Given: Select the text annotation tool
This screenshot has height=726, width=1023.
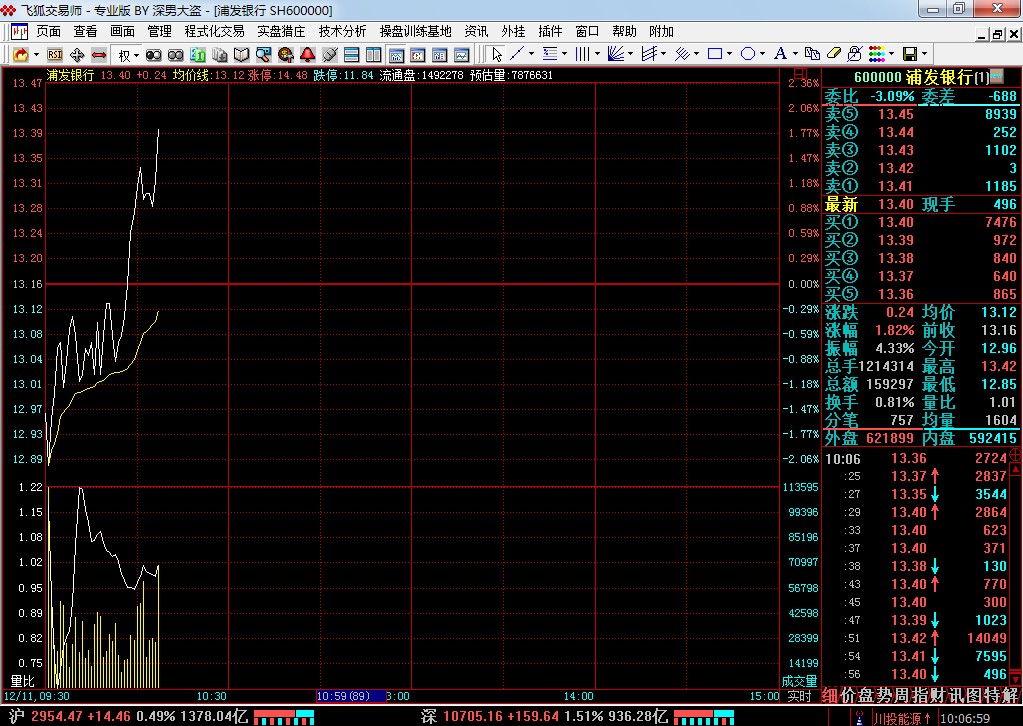Looking at the screenshot, I should tap(780, 53).
